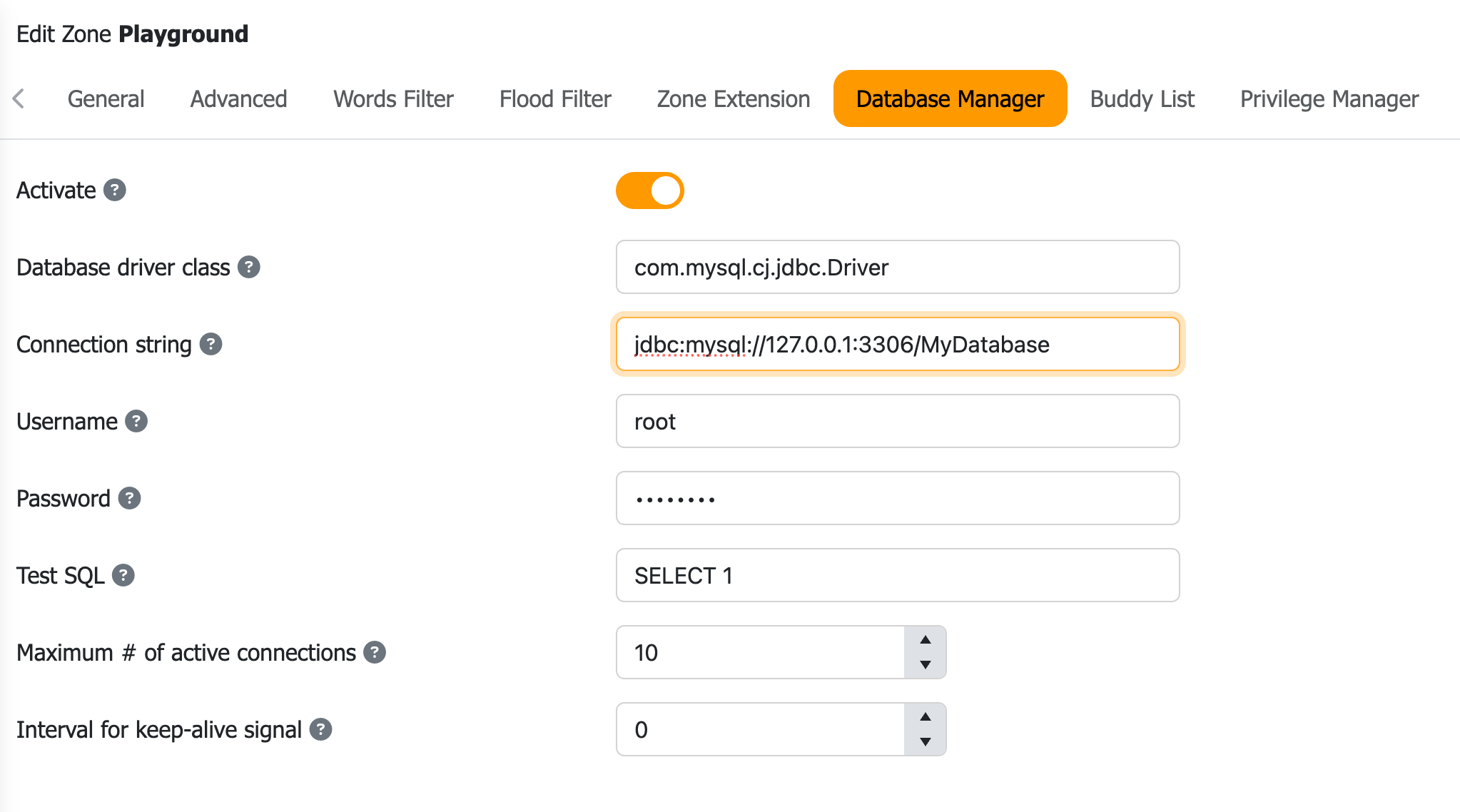Switch to the General tab

[x=105, y=98]
